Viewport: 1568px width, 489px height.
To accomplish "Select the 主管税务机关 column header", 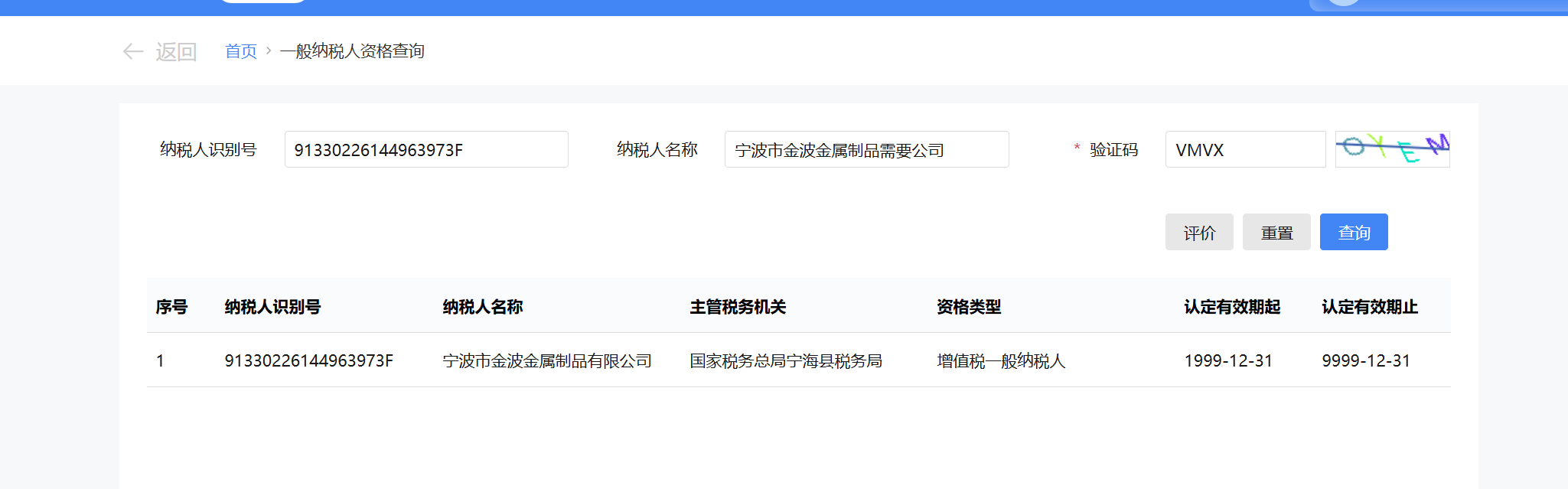I will 738,307.
